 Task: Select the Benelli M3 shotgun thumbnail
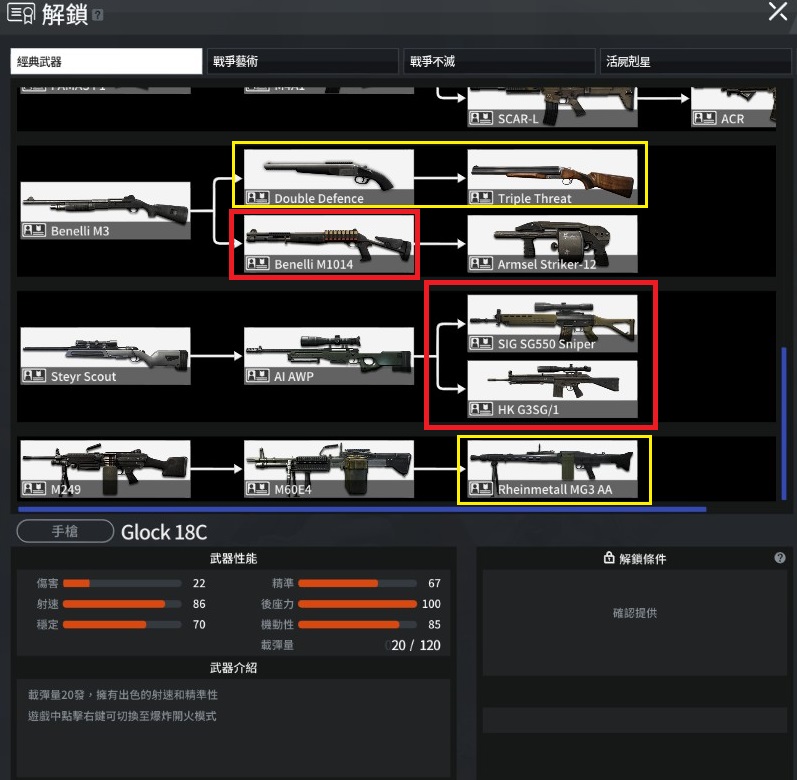click(x=105, y=211)
